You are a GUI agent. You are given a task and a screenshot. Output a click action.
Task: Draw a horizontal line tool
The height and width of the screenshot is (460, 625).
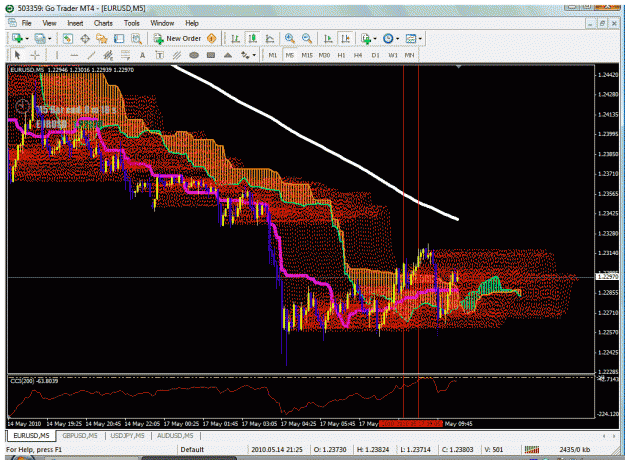point(74,55)
